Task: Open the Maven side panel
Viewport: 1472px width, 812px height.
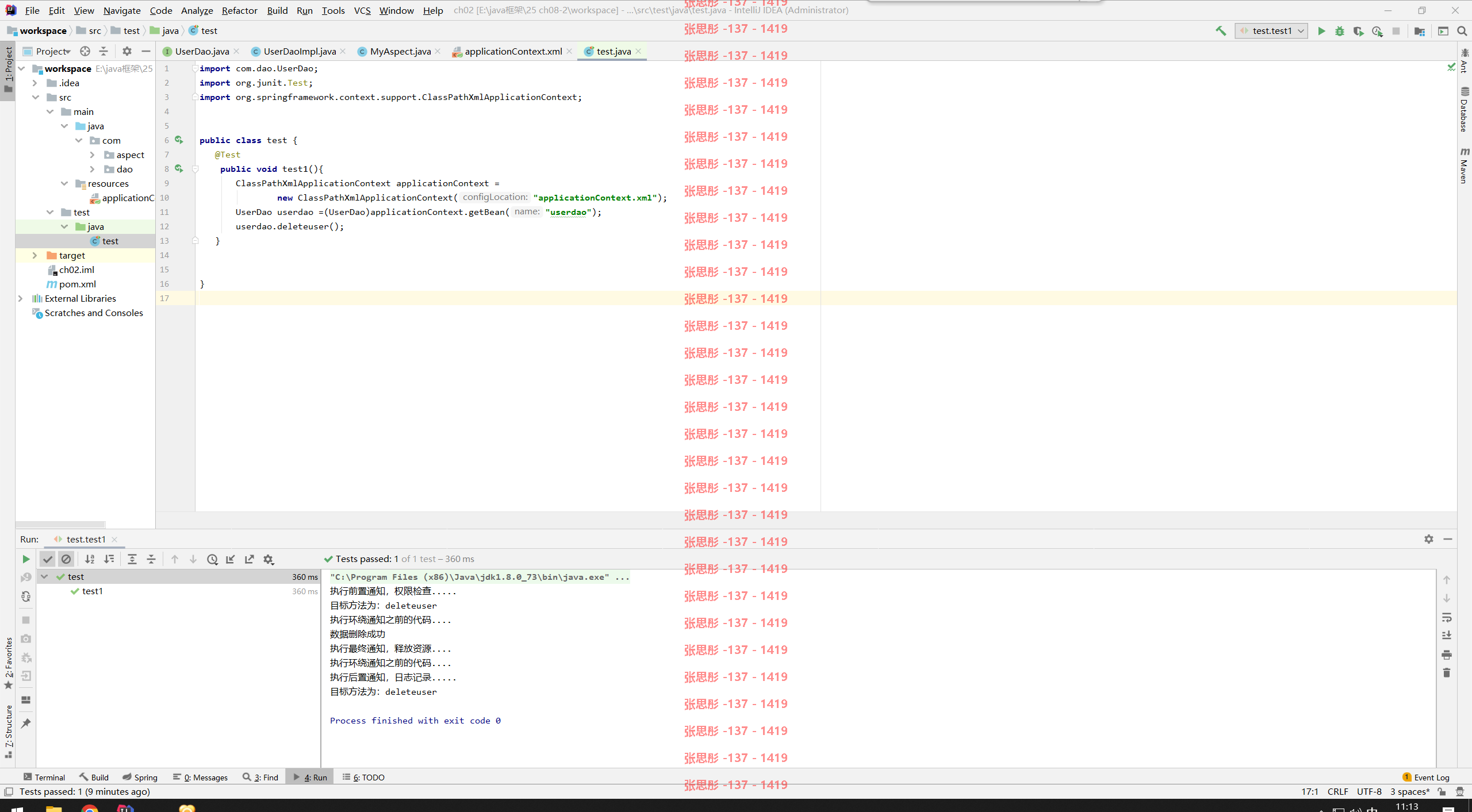Action: (1464, 166)
